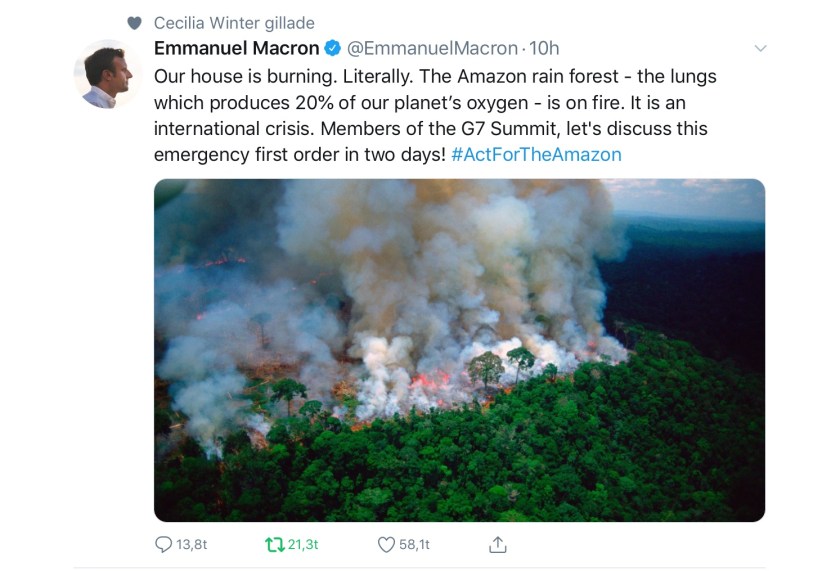
Task: Click the 13,8t reply count
Action: coord(191,545)
